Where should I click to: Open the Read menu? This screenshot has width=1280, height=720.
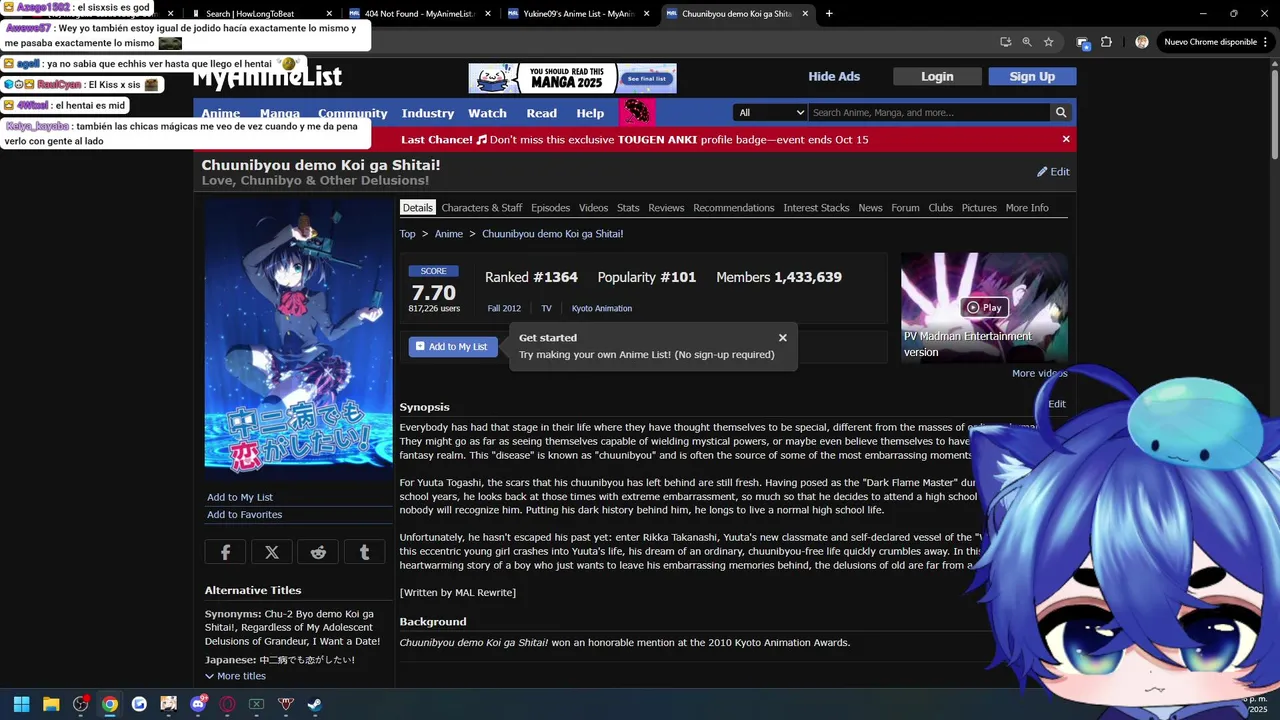click(x=541, y=113)
